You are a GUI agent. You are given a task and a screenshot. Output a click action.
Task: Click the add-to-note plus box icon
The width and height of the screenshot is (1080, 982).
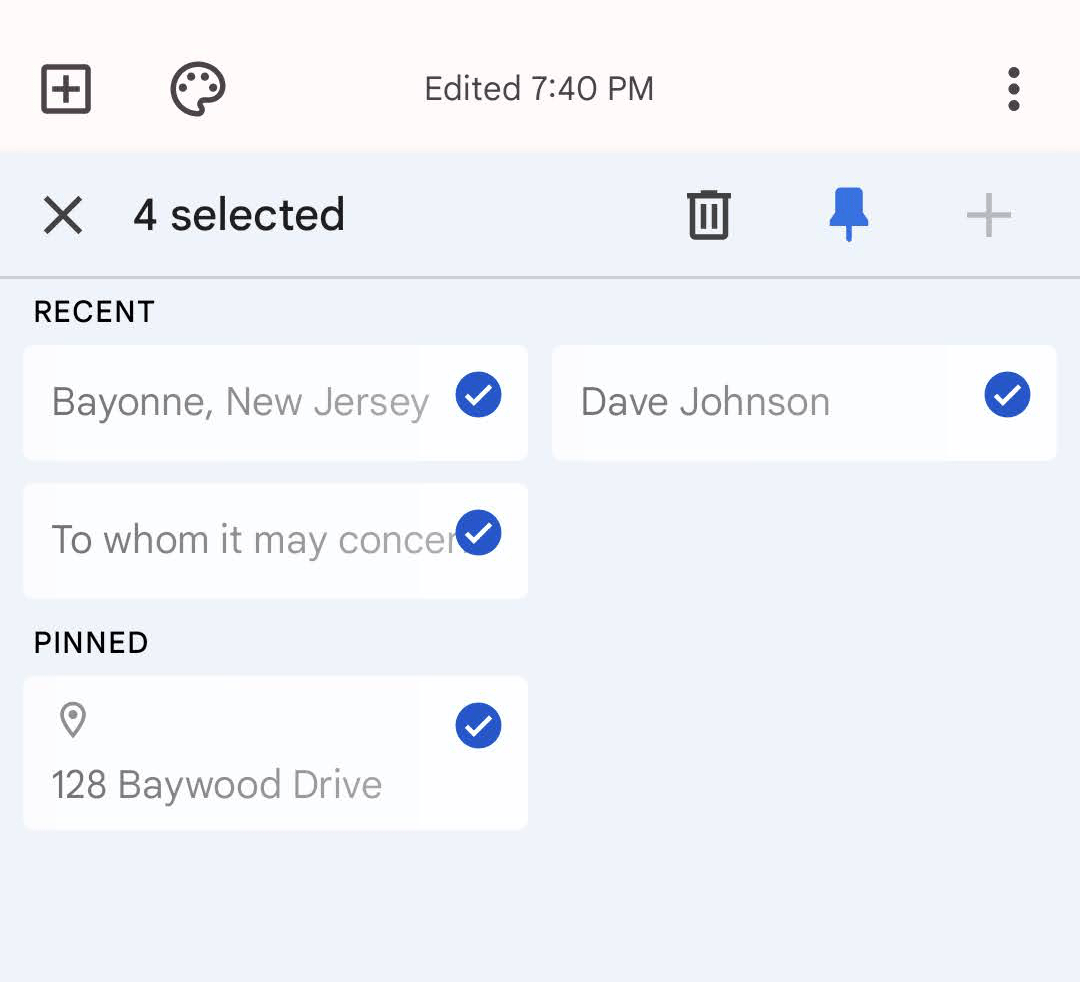pos(65,88)
